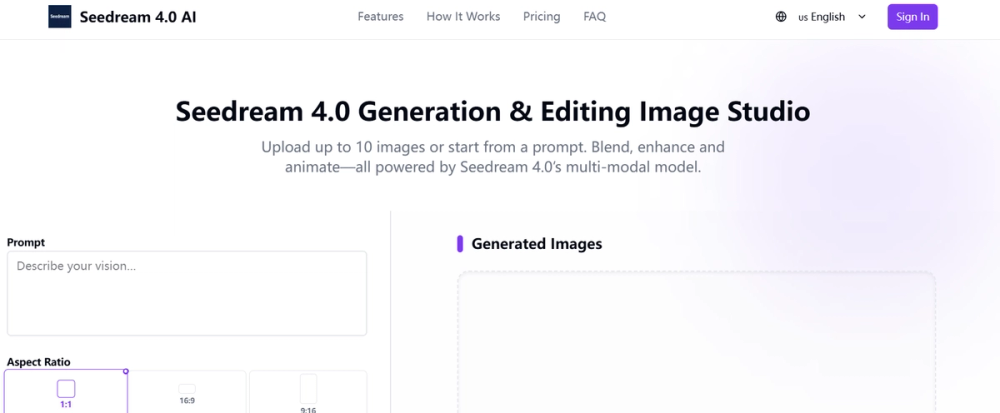
Task: Click the globe language icon
Action: pyautogui.click(x=781, y=17)
